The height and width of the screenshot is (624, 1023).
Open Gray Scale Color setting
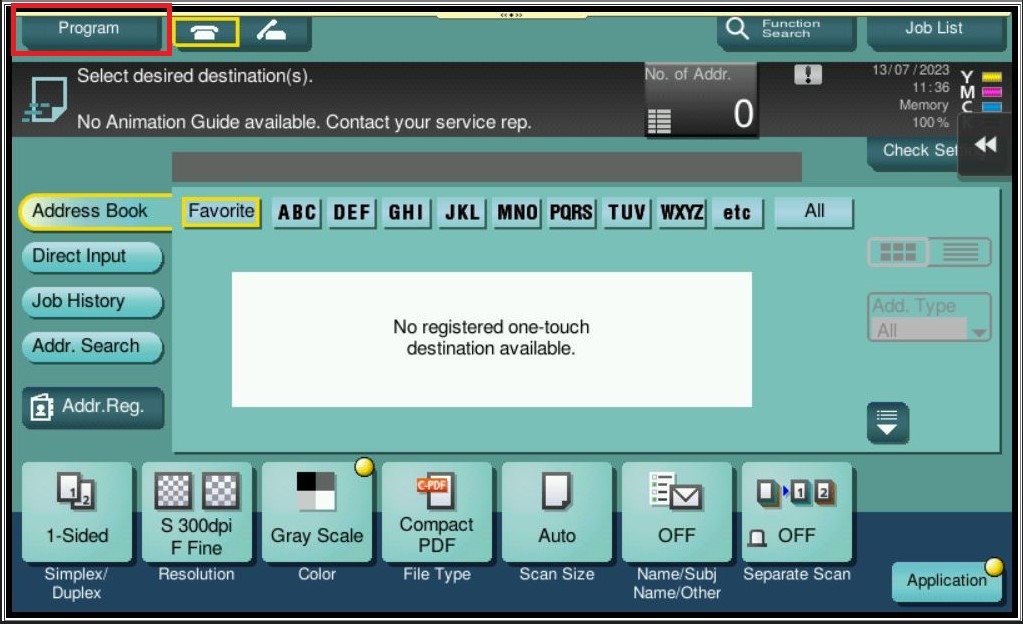coord(317,512)
